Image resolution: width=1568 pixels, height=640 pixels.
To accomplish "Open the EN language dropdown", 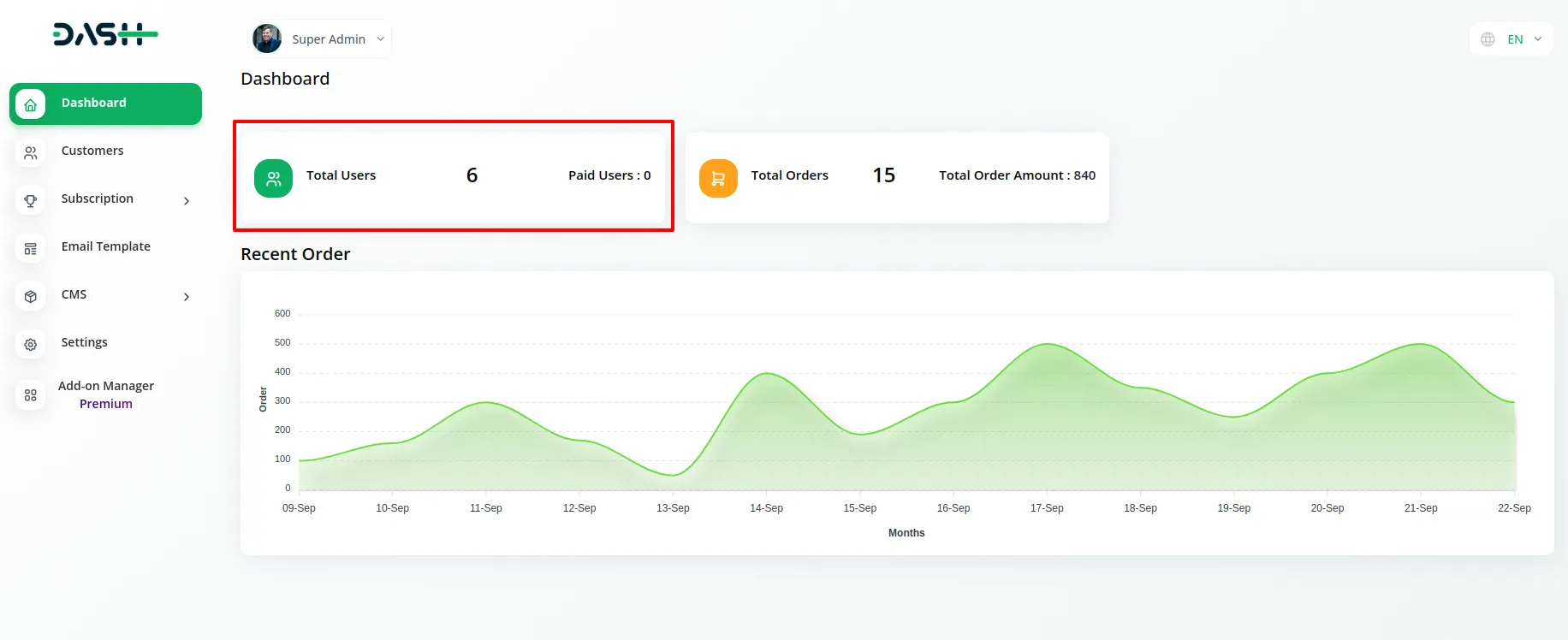I will pyautogui.click(x=1523, y=39).
